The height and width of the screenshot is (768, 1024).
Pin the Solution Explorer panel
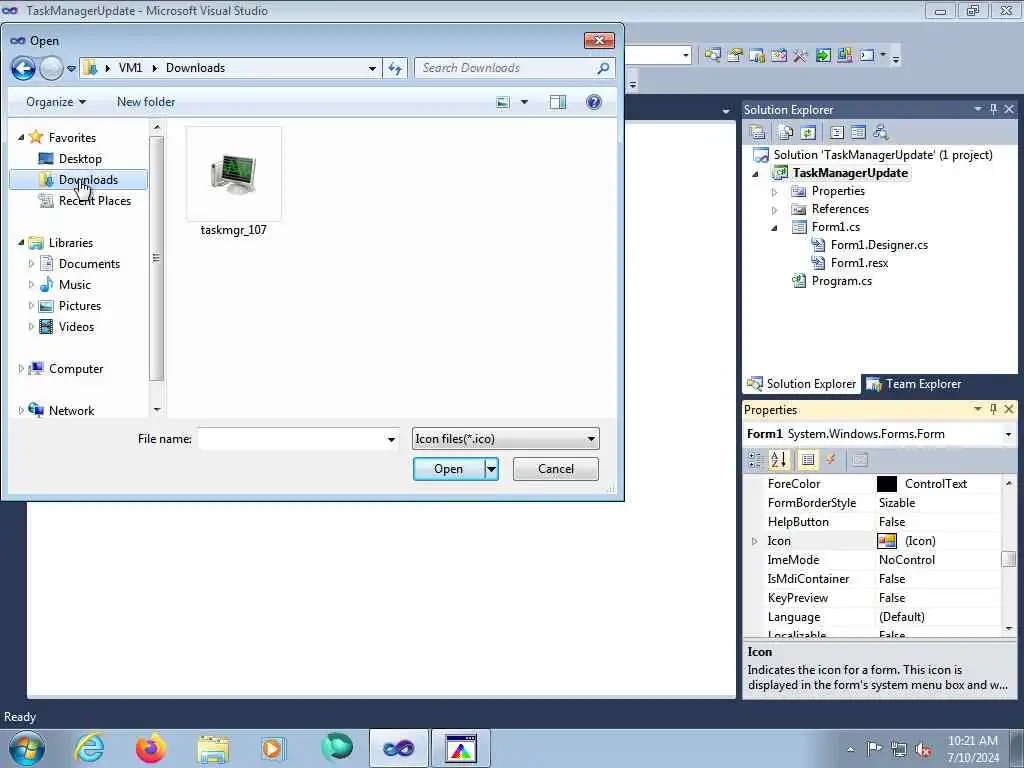pyautogui.click(x=993, y=109)
